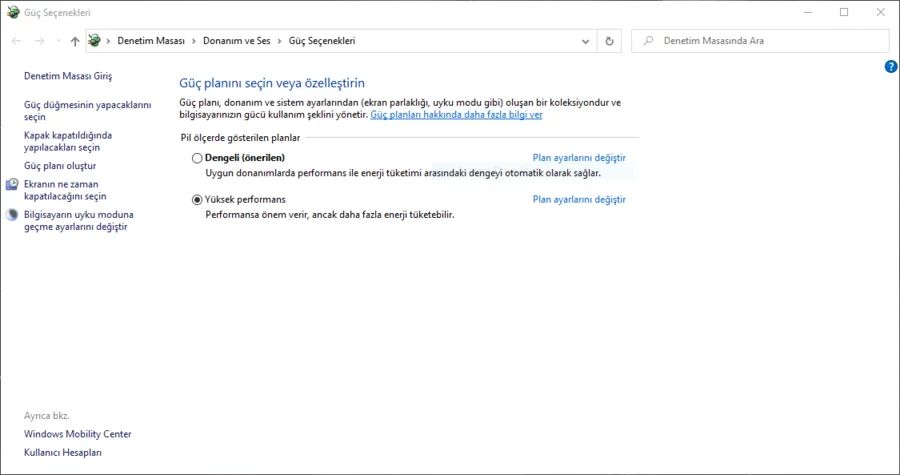900x475 pixels.
Task: Click Plan ayarlarını değiştir for Dengeli
Action: 579,157
